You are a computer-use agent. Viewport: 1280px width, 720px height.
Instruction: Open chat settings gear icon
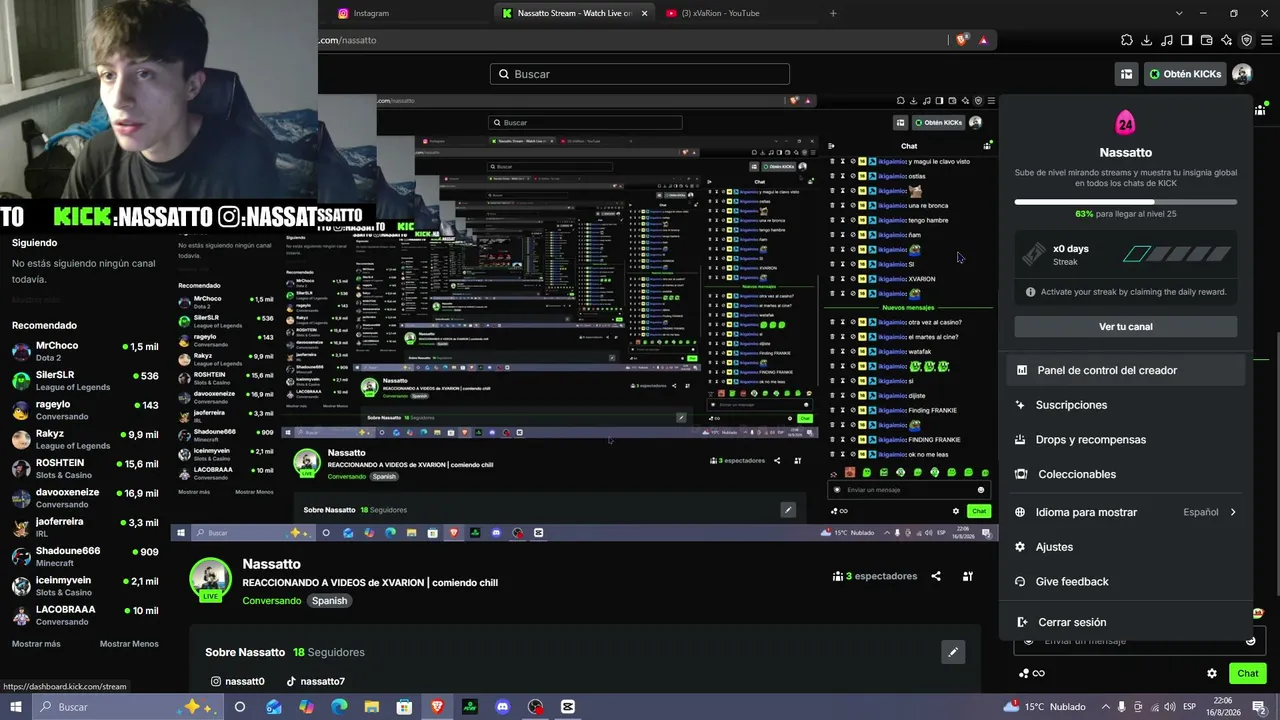(1212, 674)
